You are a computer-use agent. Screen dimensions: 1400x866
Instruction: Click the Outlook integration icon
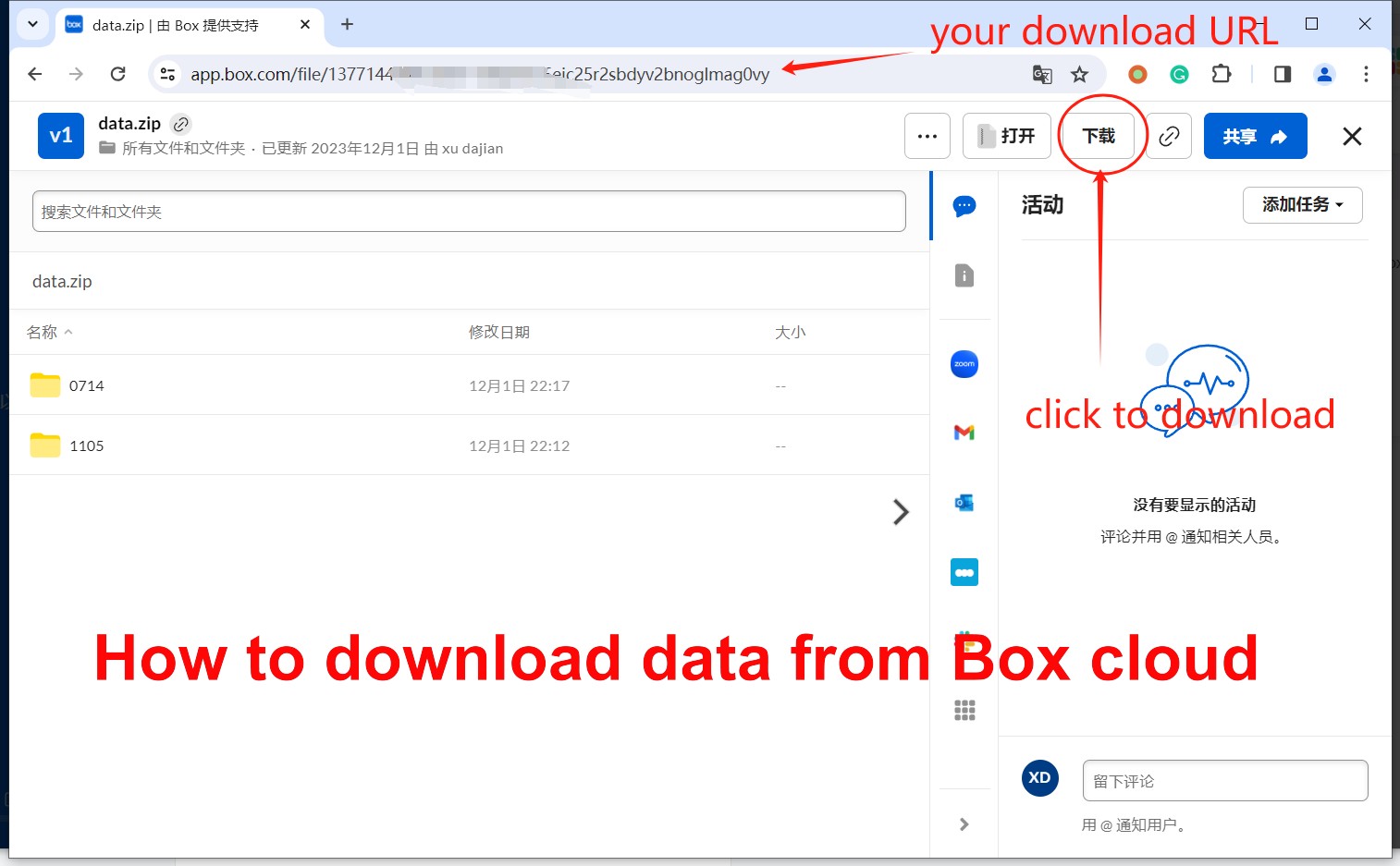[964, 503]
